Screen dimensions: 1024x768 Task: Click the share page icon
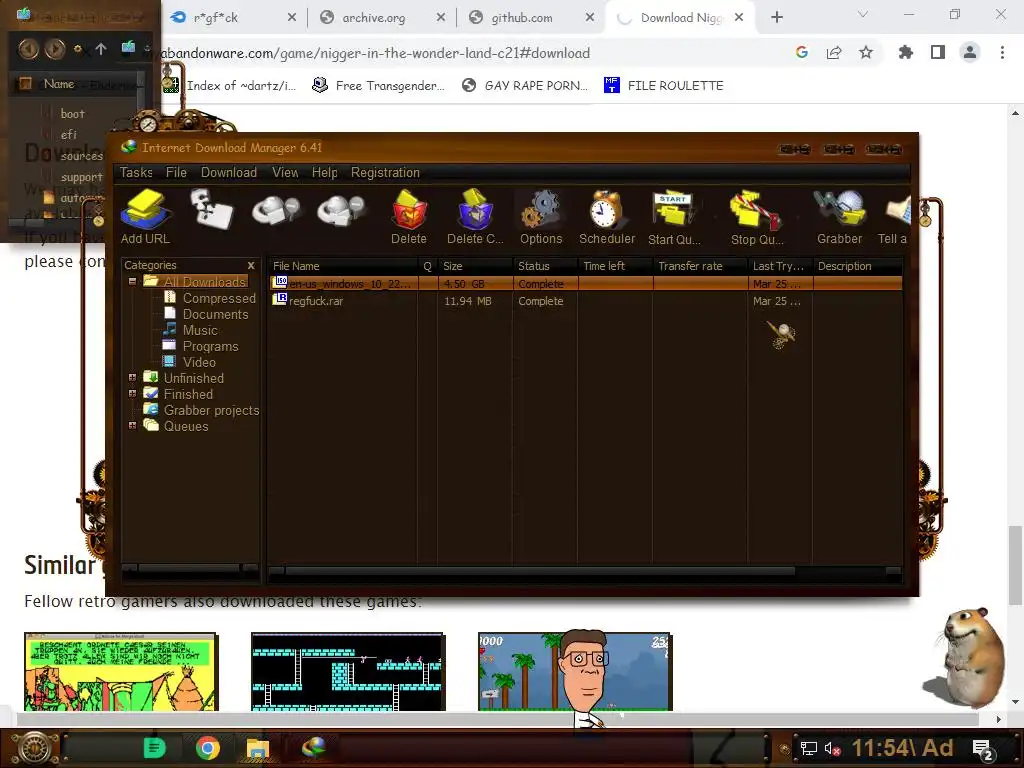(834, 53)
